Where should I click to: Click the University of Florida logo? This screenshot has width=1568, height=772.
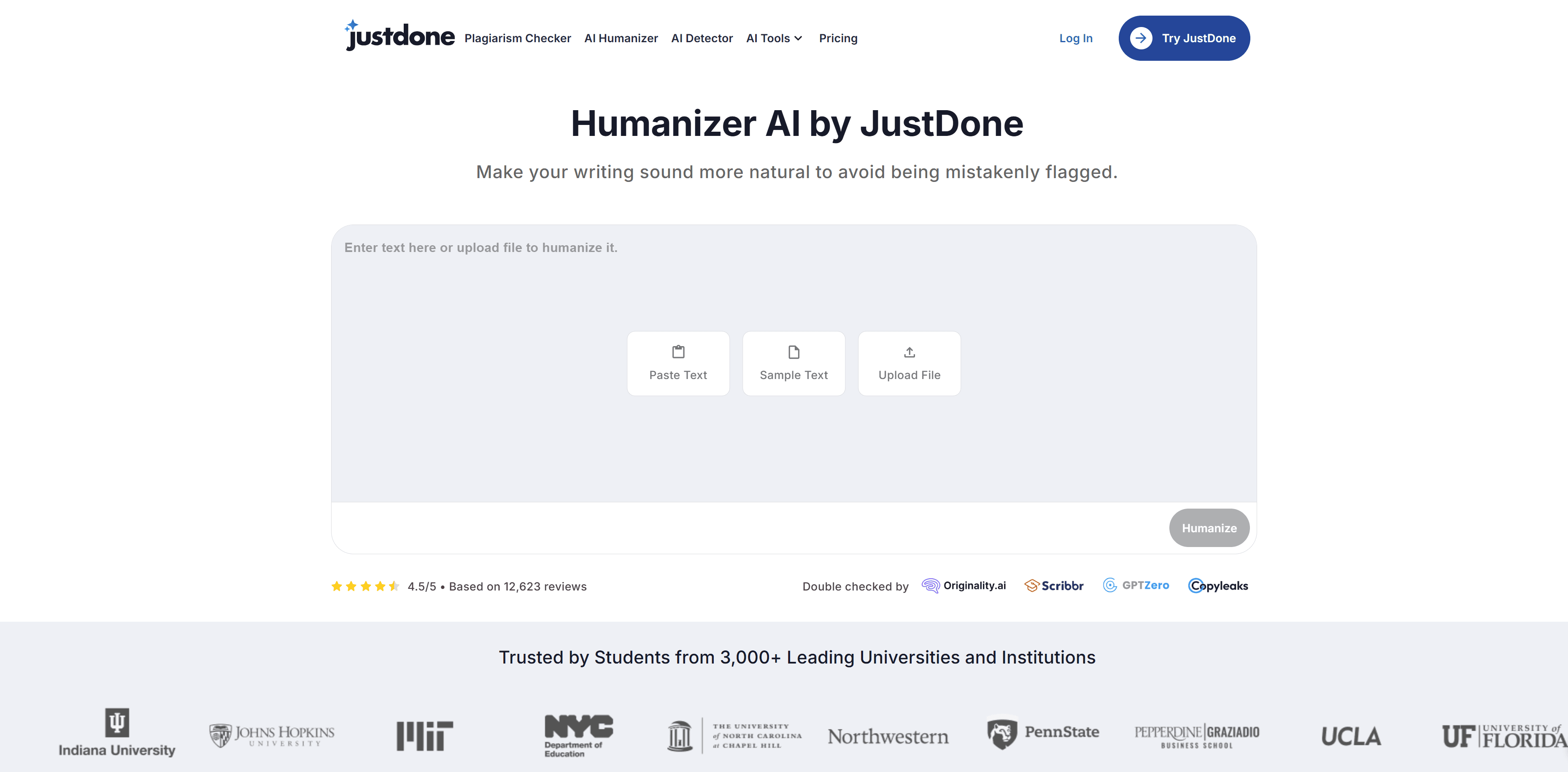point(1505,736)
